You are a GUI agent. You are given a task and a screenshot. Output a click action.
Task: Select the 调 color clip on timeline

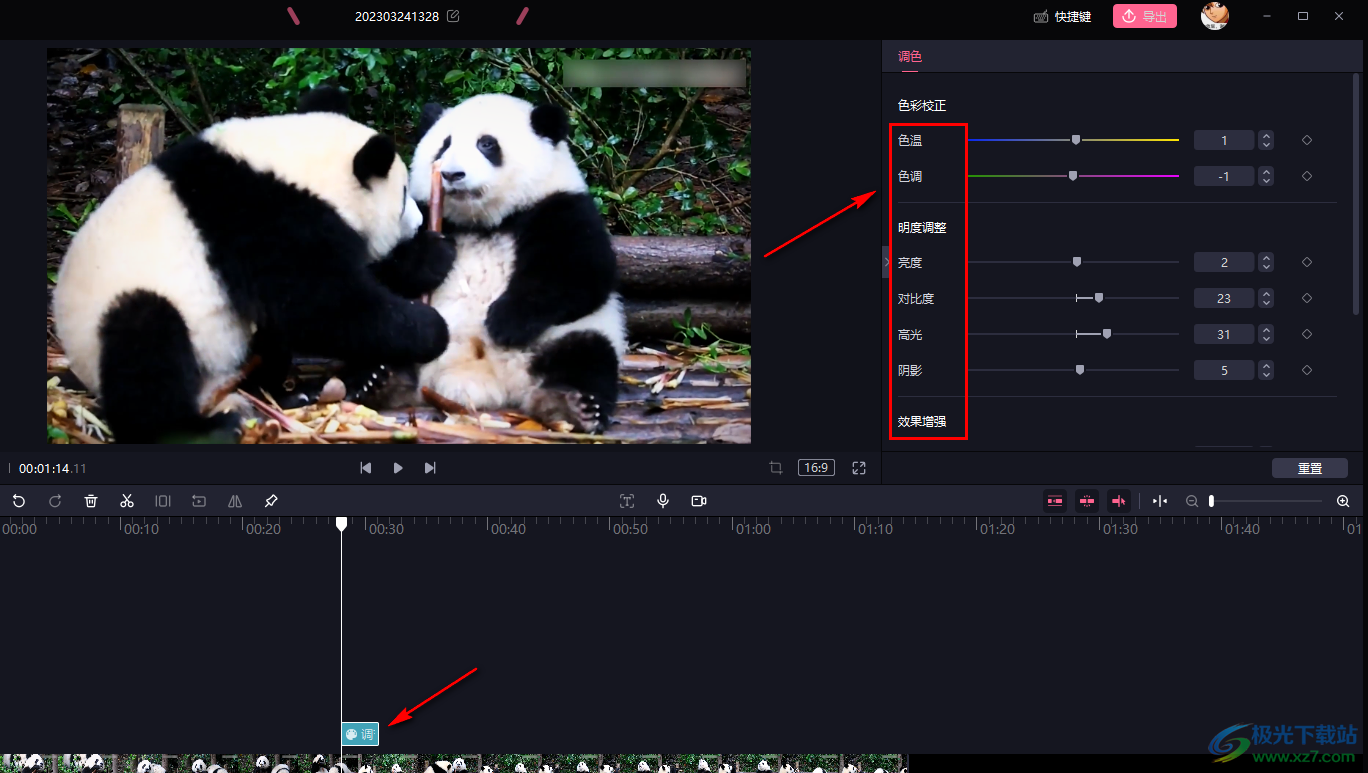coord(360,734)
